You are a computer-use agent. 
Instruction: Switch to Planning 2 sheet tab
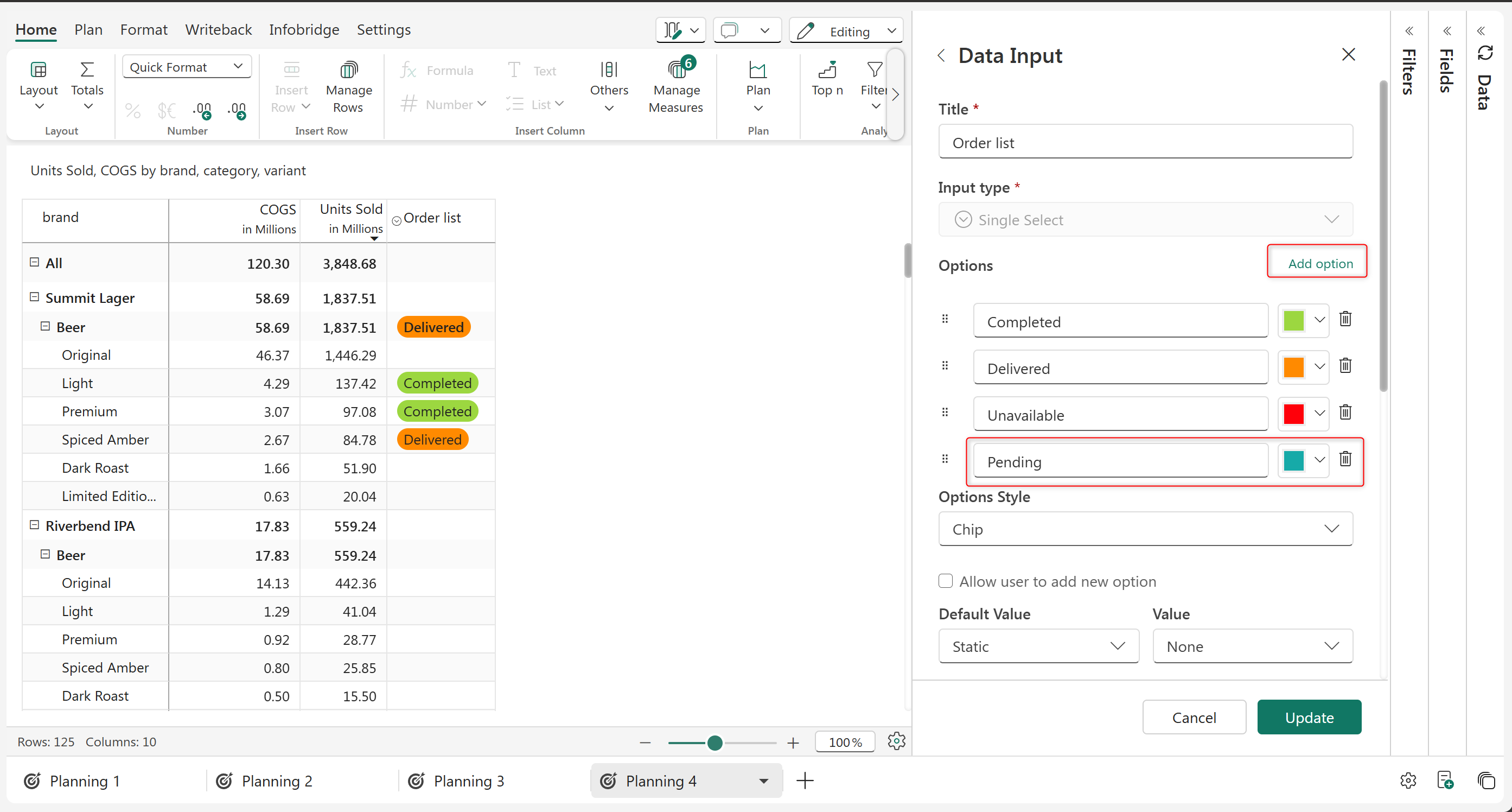pos(277,781)
